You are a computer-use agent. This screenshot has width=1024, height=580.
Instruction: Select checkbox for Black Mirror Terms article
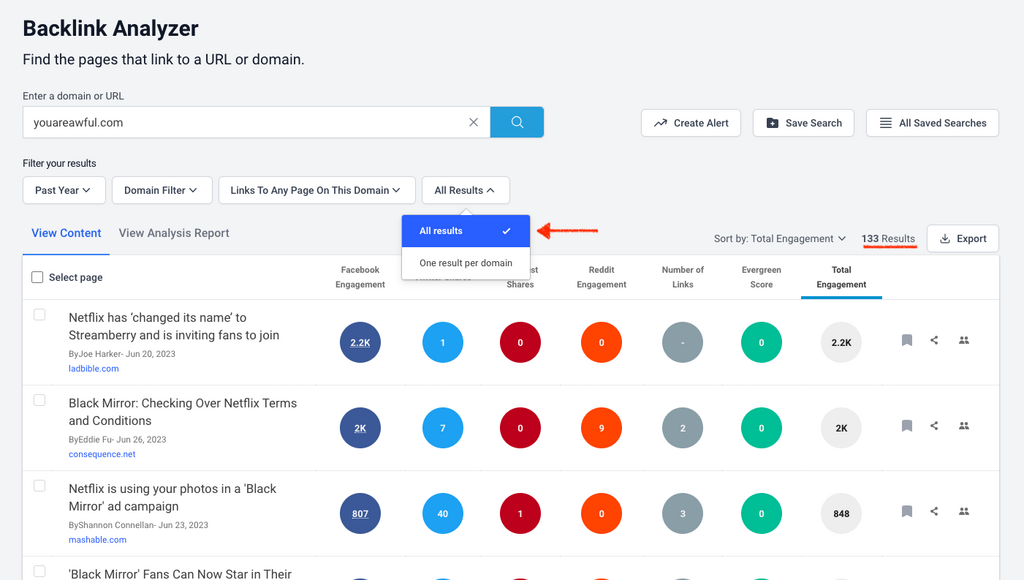(40, 400)
